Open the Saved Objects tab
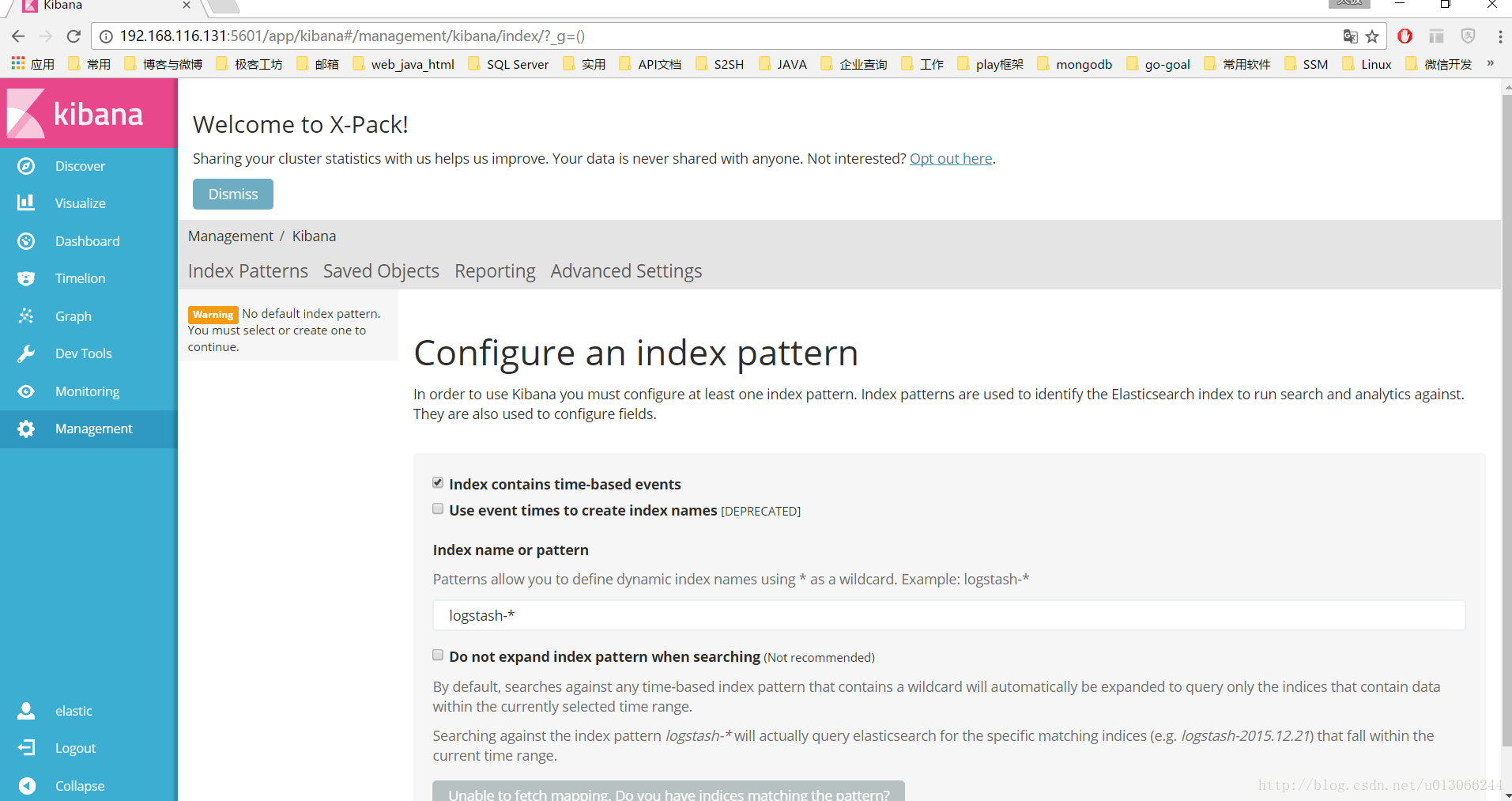Image resolution: width=1512 pixels, height=801 pixels. [x=381, y=271]
